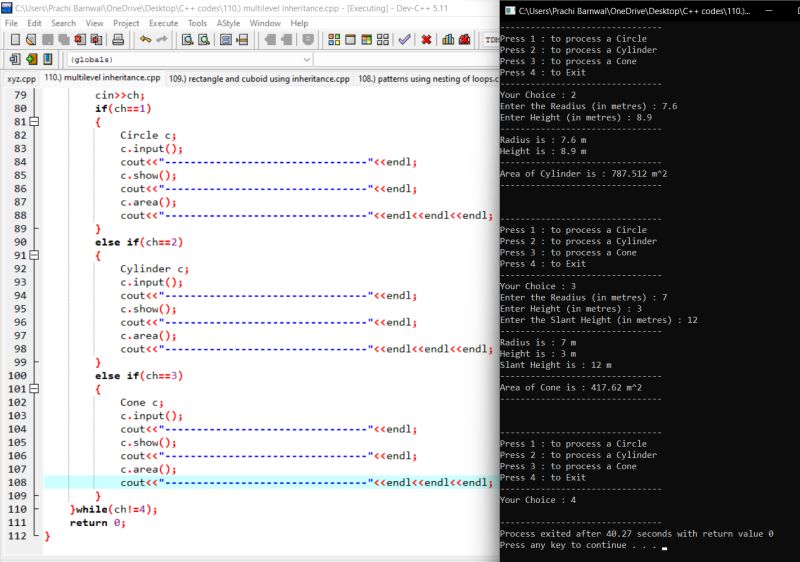Click the Go to Line toolbar icon

(242, 40)
